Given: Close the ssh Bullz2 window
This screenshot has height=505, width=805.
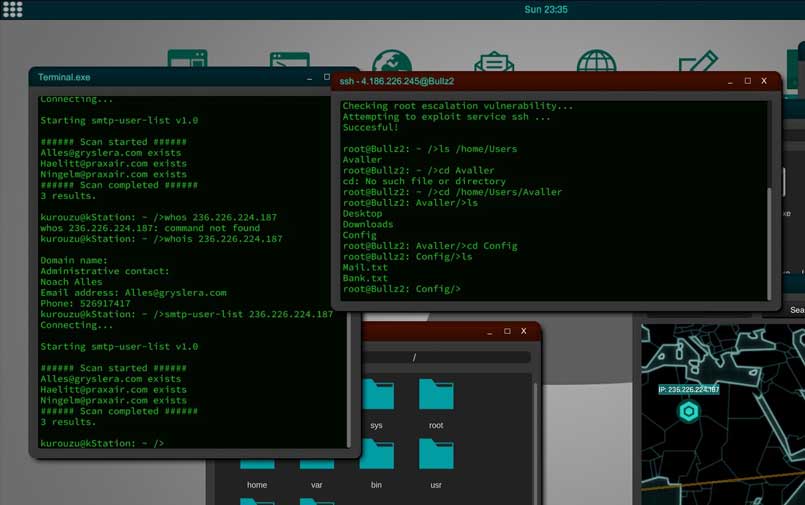Looking at the screenshot, I should 764,81.
